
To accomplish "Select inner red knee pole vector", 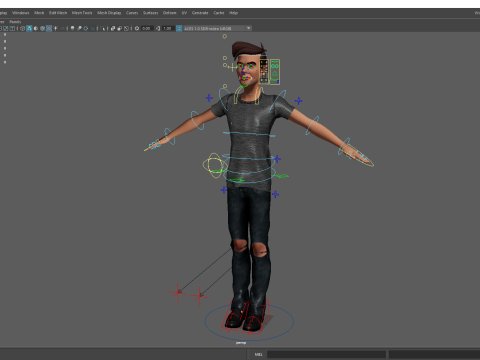I will [199, 296].
